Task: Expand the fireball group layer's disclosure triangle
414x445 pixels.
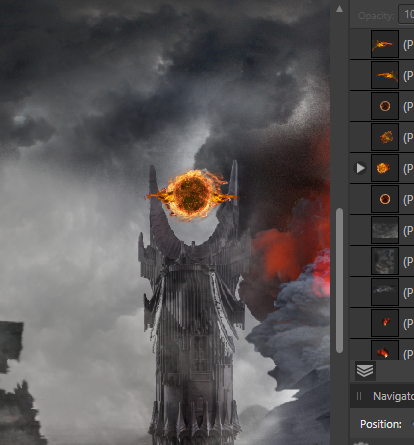Action: pos(360,168)
